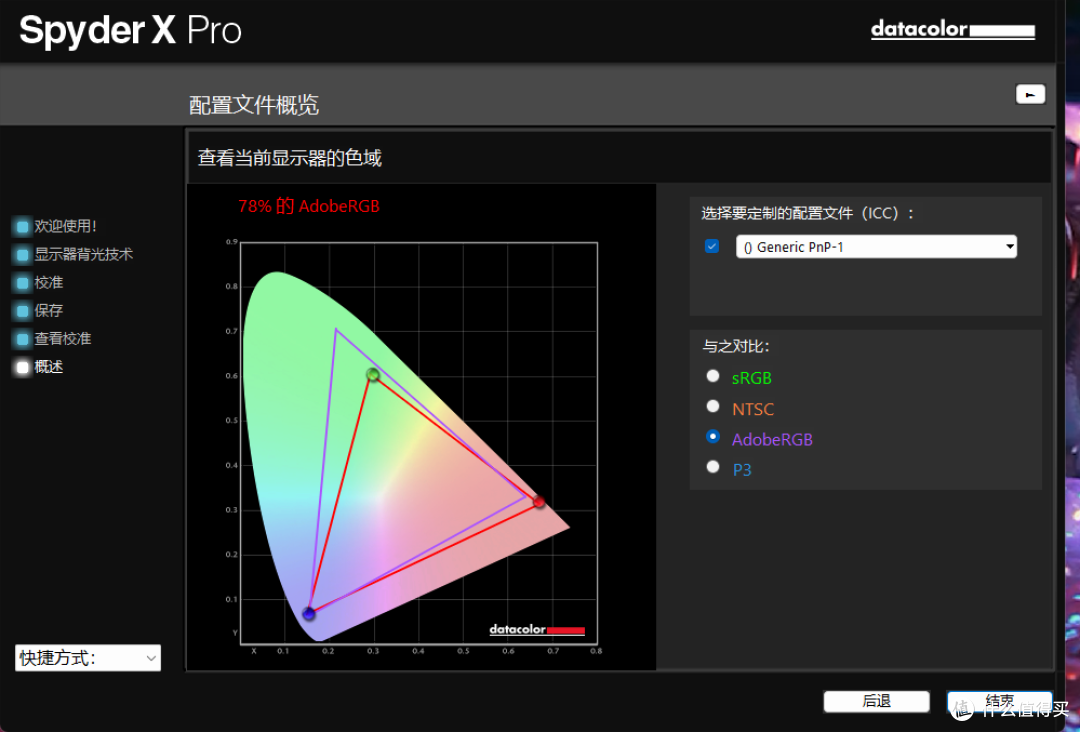Click the 显示器背光技术 step indicator icon
Viewport: 1080px width, 732px height.
22,254
